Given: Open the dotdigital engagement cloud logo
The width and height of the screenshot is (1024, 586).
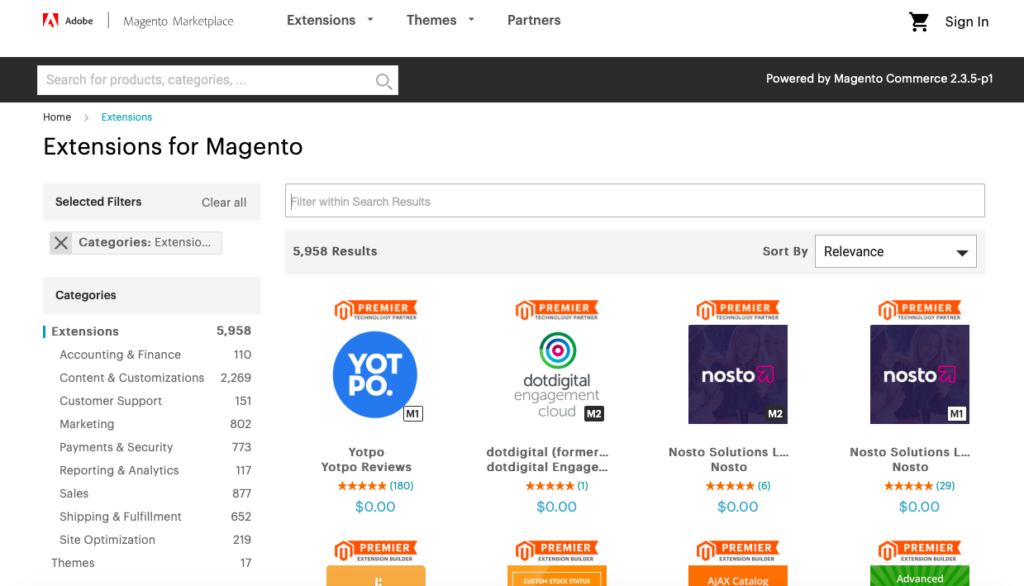Looking at the screenshot, I should pos(556,374).
